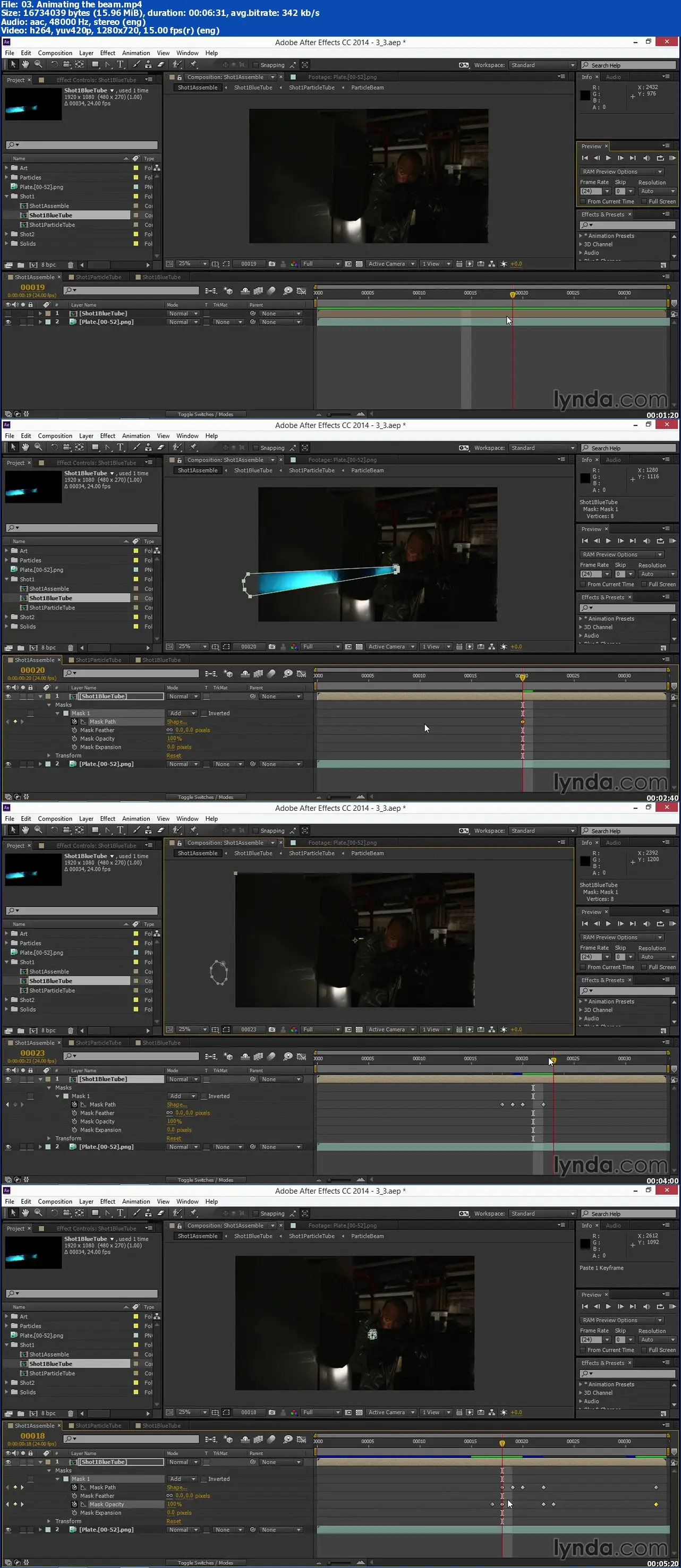The height and width of the screenshot is (1568, 681).
Task: Toggle Plate.[00-52].png eye in 00:05:20 timeline
Action: point(8,1530)
